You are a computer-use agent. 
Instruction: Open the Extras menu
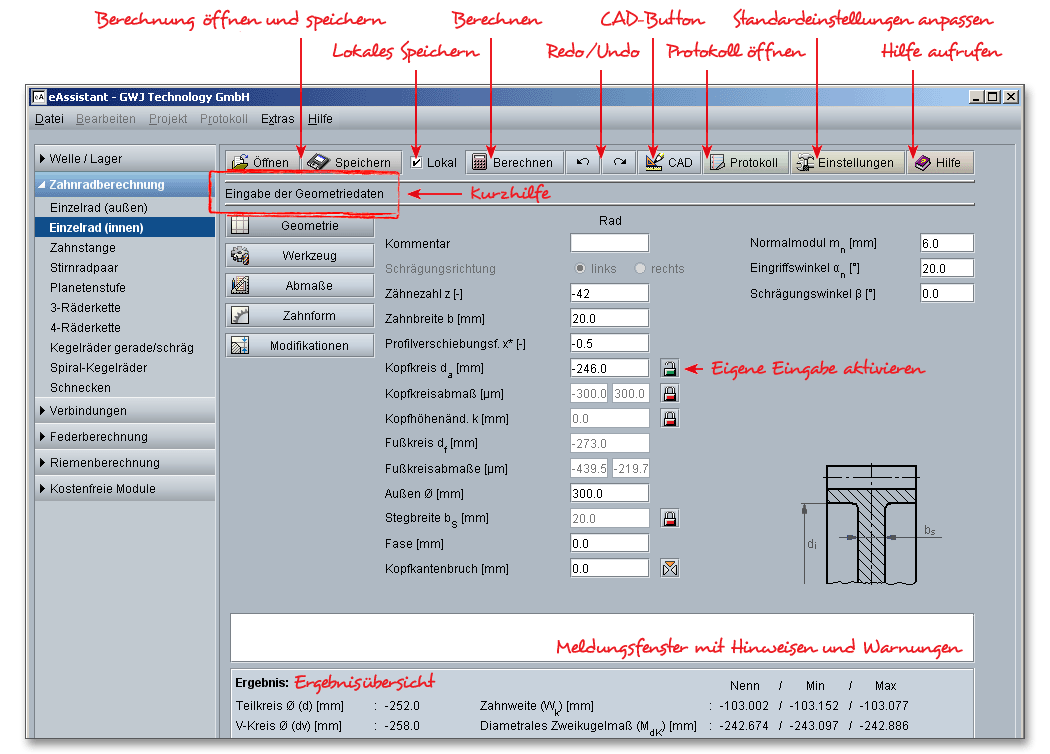click(278, 119)
